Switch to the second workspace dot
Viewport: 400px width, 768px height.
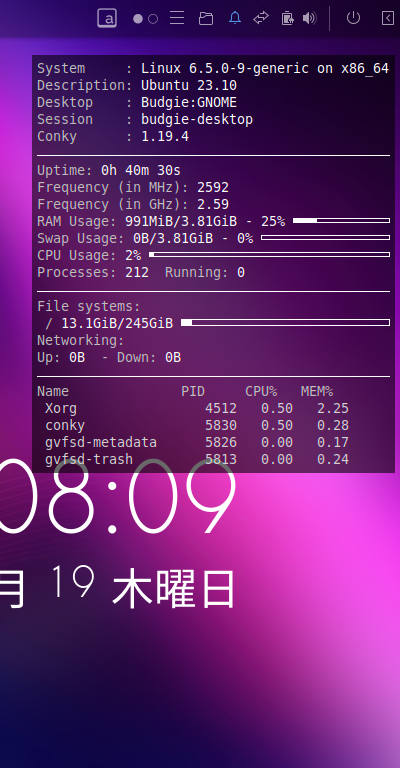tap(153, 19)
